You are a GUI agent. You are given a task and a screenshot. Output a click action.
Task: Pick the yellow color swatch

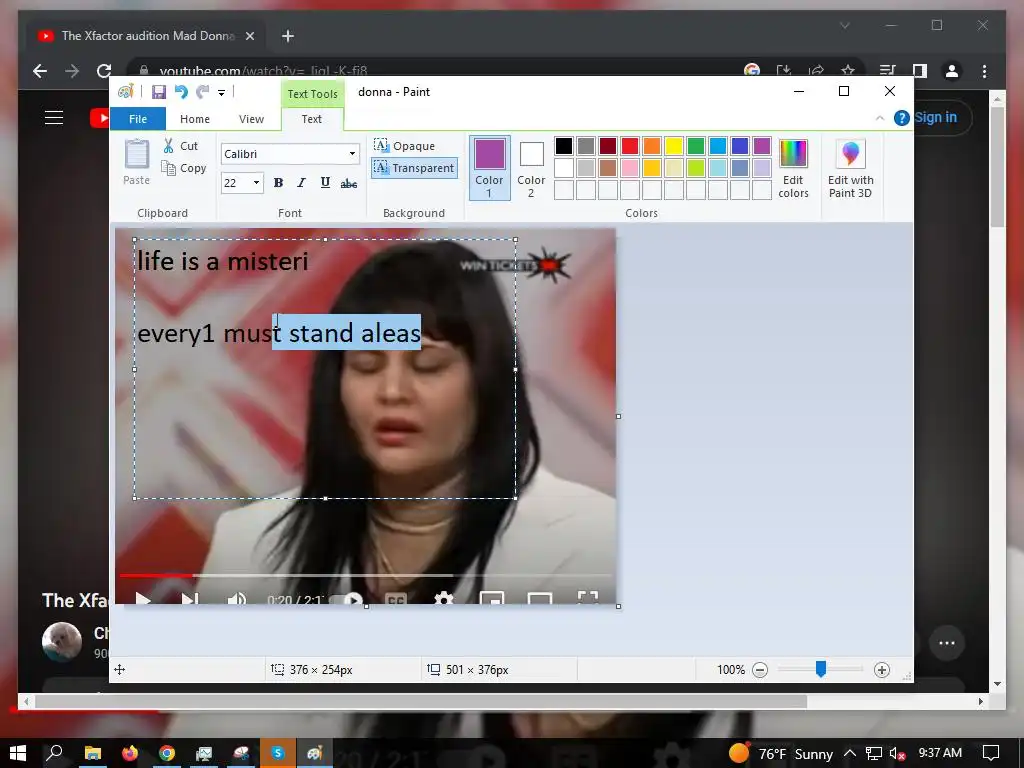point(673,146)
